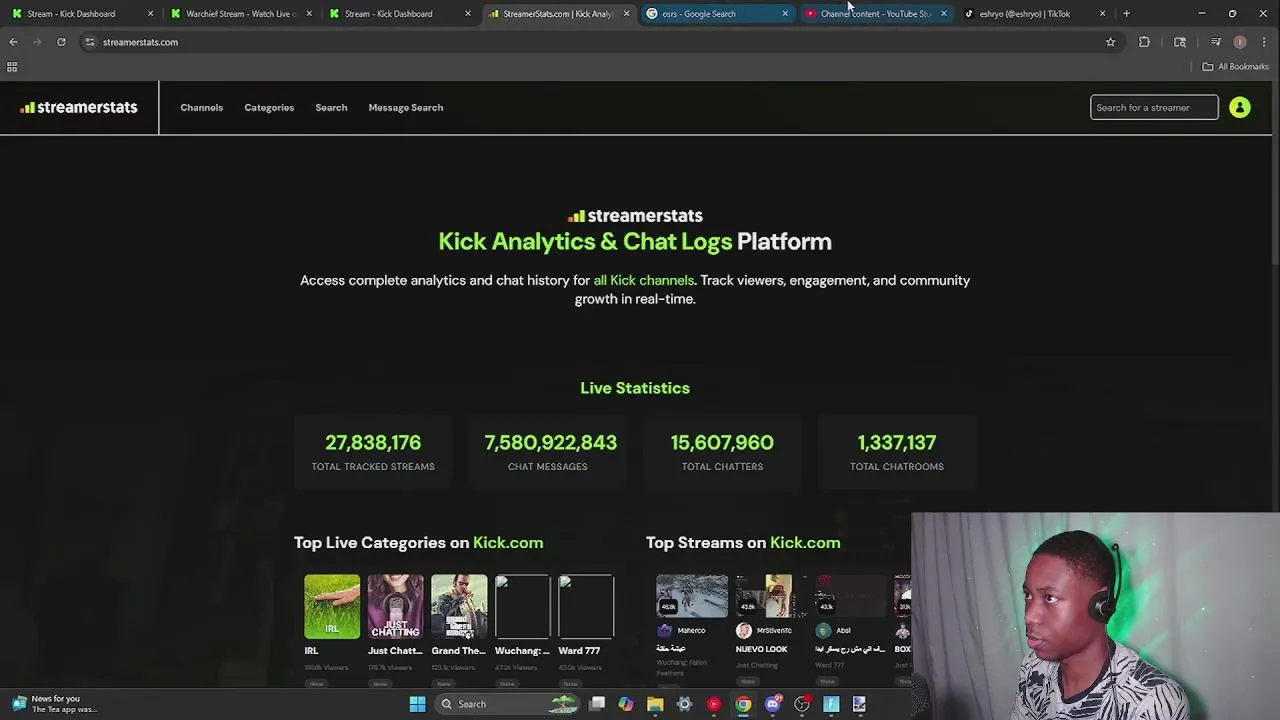Open Task View on the taskbar

[x=597, y=704]
